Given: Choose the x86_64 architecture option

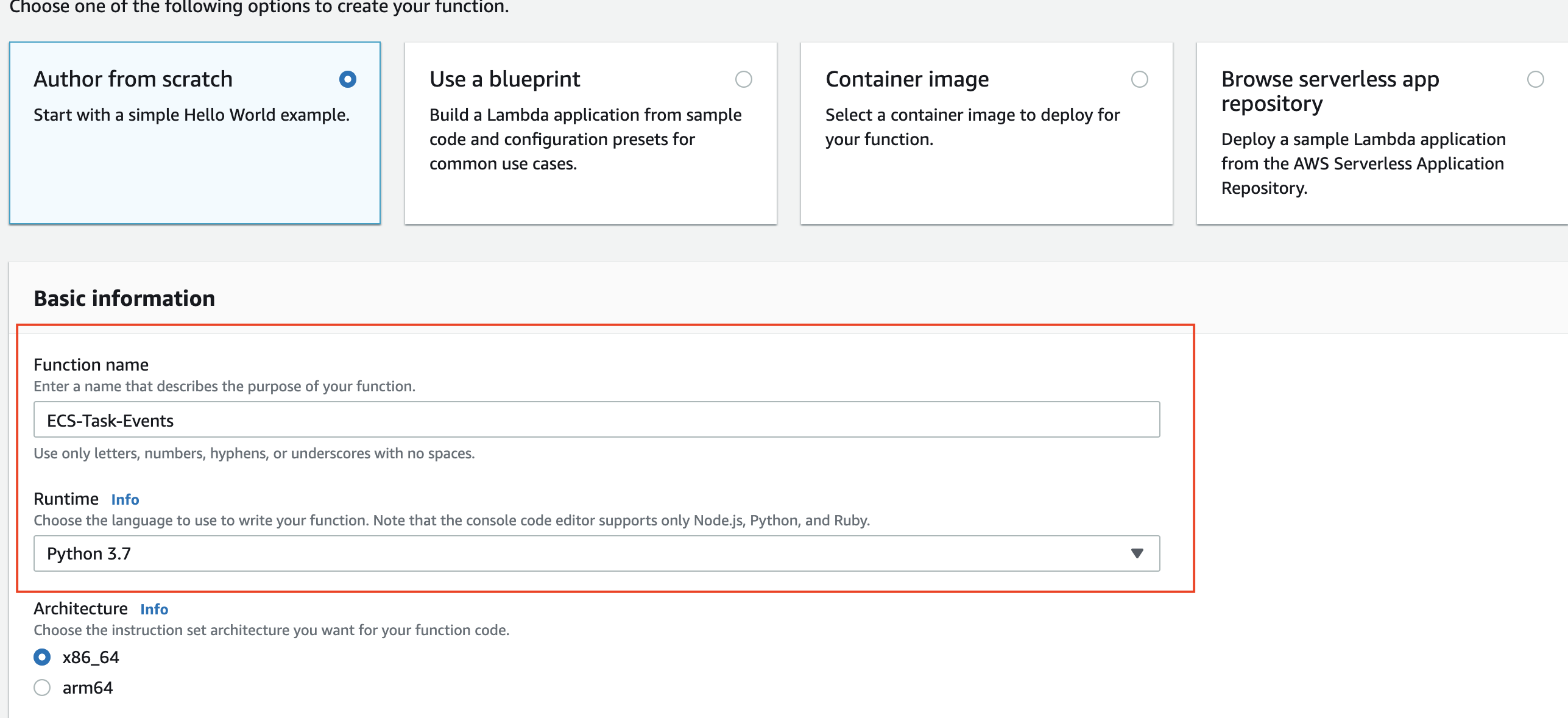Looking at the screenshot, I should pos(42,657).
